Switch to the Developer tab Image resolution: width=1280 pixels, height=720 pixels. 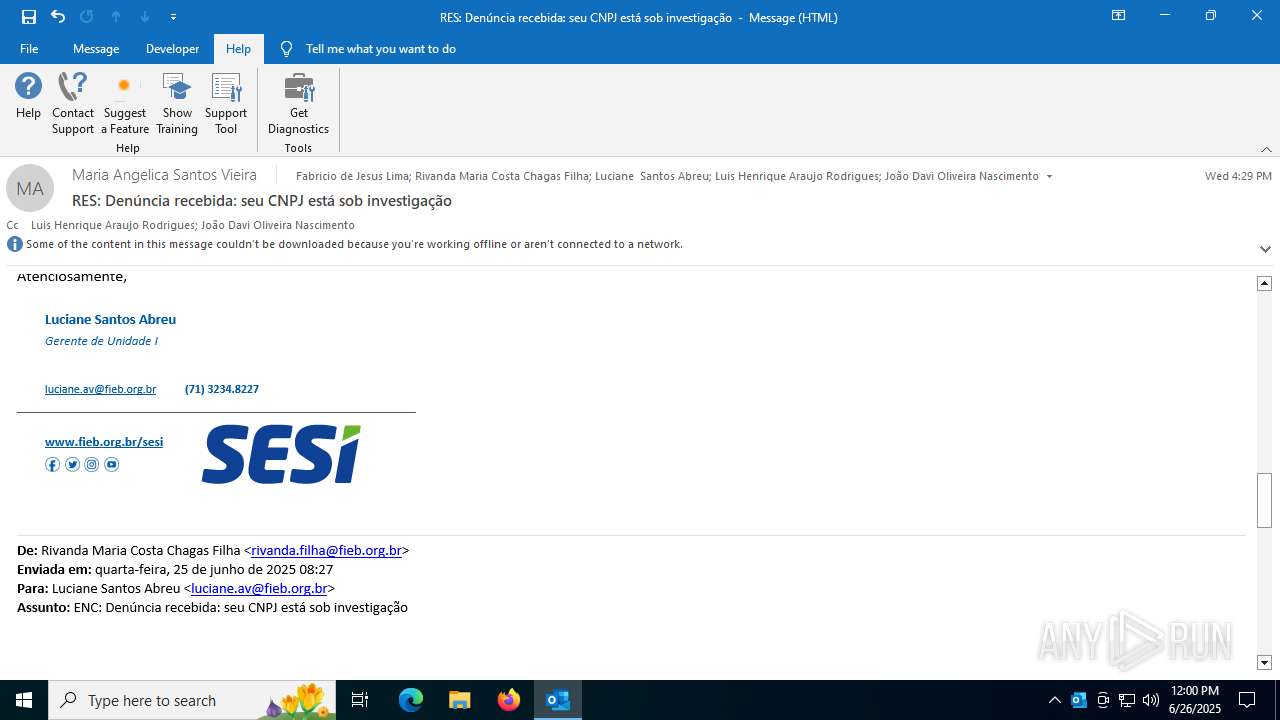(172, 49)
